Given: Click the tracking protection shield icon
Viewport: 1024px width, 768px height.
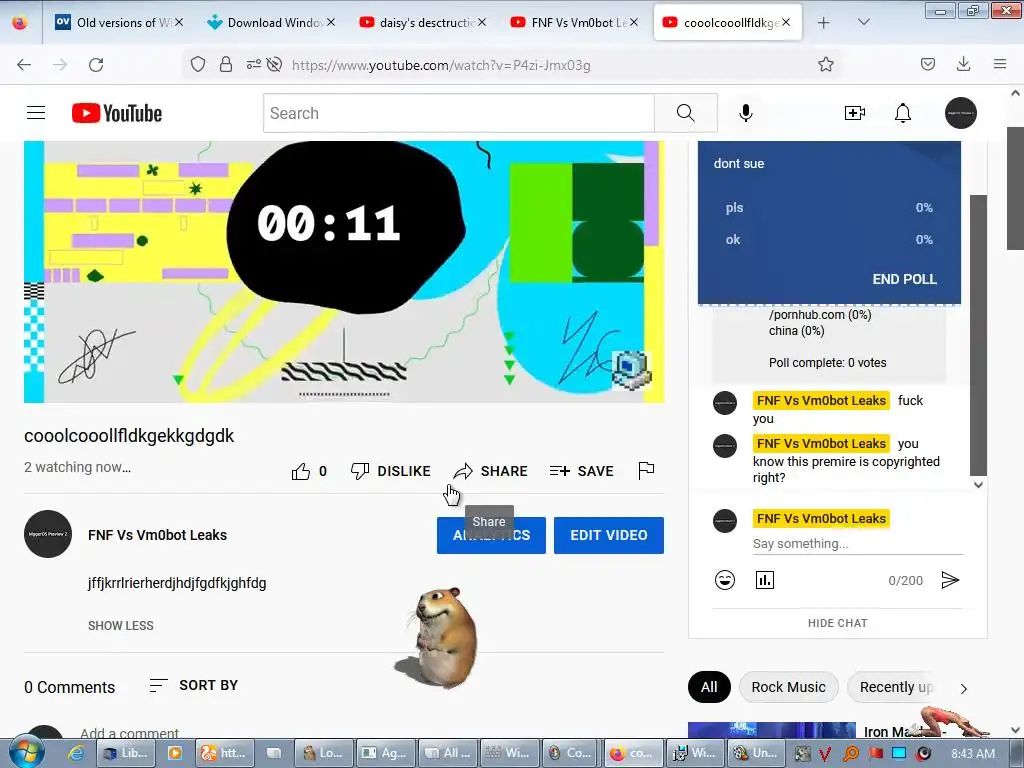Looking at the screenshot, I should [x=198, y=65].
